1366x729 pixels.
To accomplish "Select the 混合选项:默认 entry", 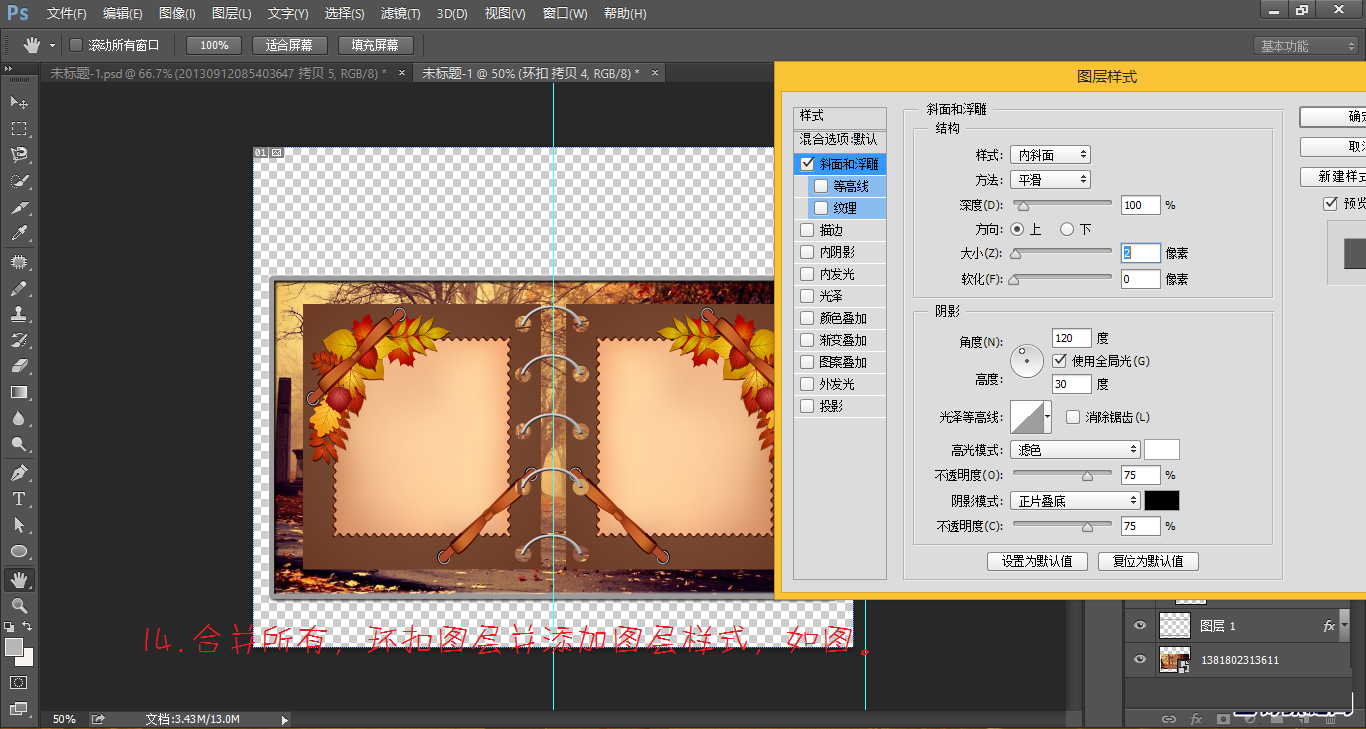I will 839,139.
